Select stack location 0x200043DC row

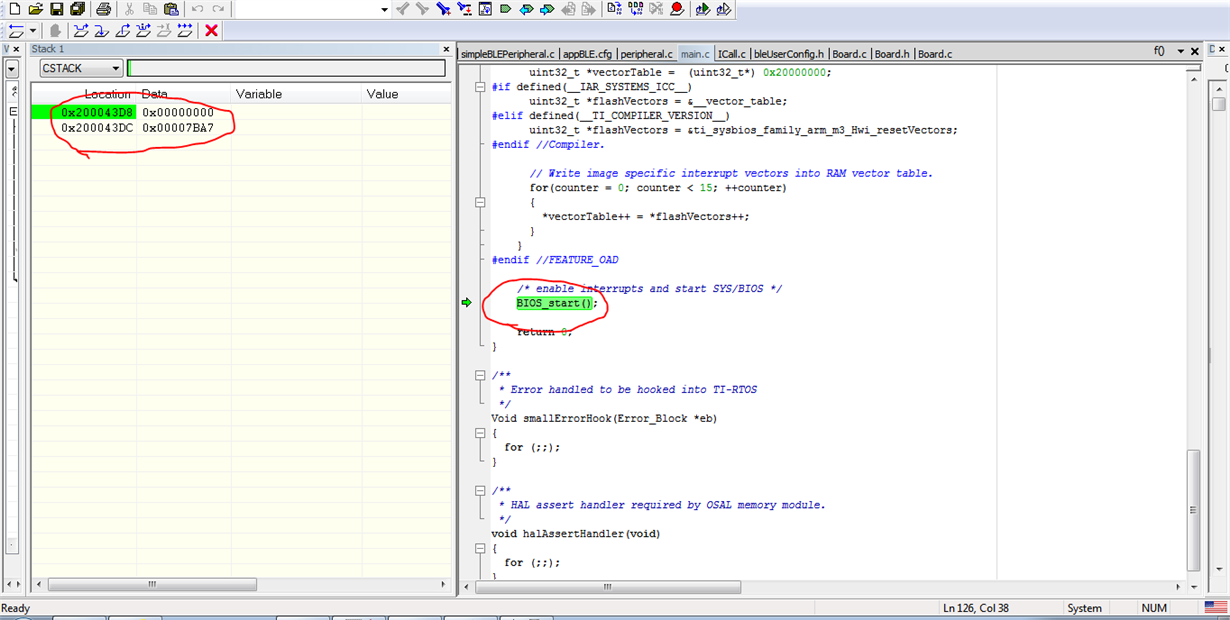point(240,128)
